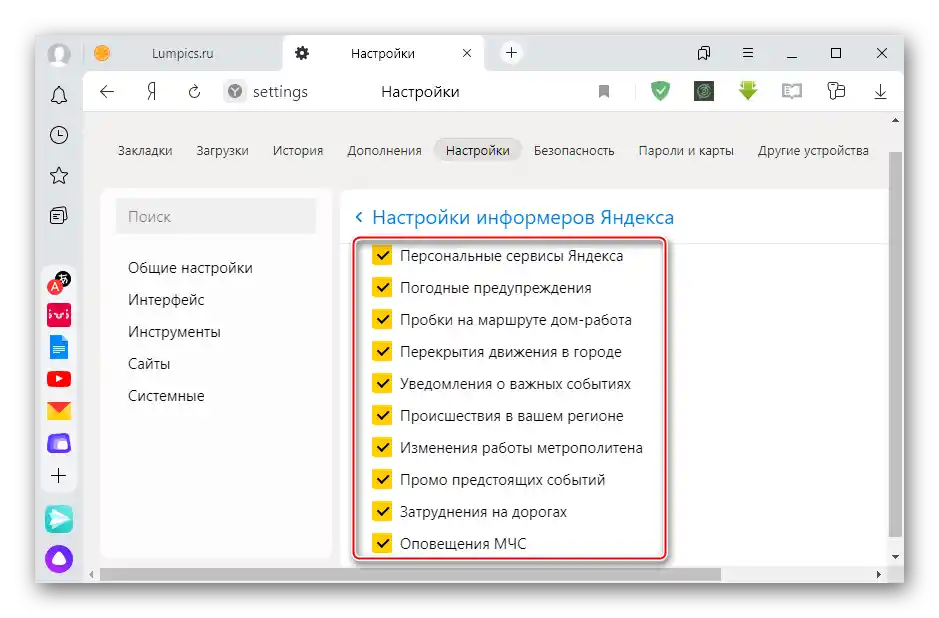Open the new tab plus button
This screenshot has width=939, height=618.
(x=511, y=52)
